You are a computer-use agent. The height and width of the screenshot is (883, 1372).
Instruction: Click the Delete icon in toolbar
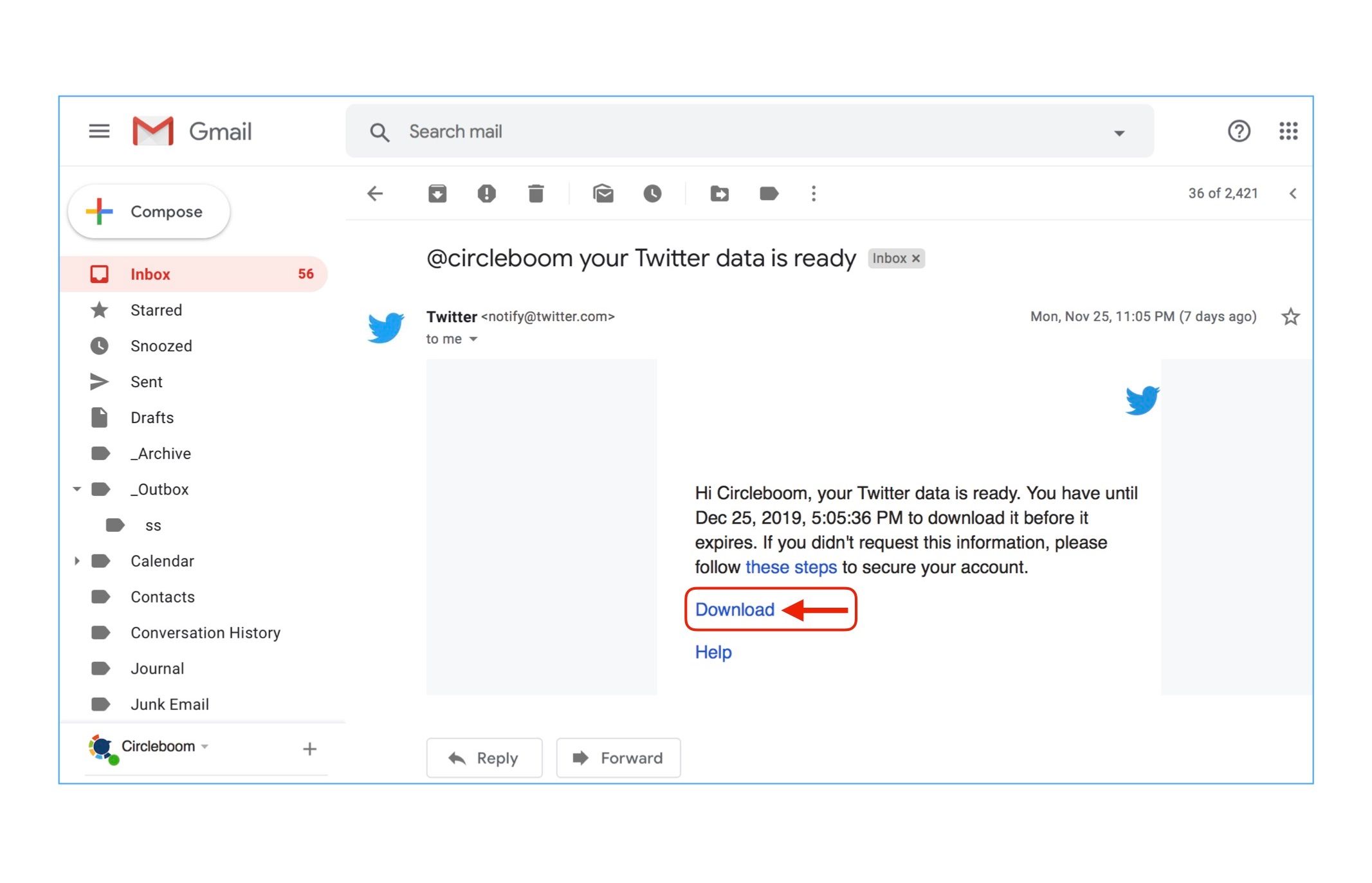tap(537, 194)
